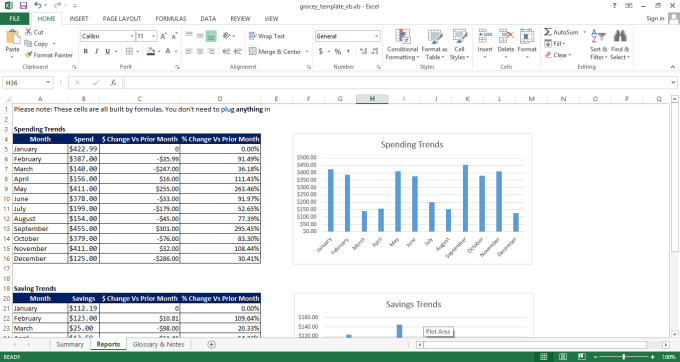680x362 pixels.
Task: Open the font size dropdown
Action: [154, 36]
